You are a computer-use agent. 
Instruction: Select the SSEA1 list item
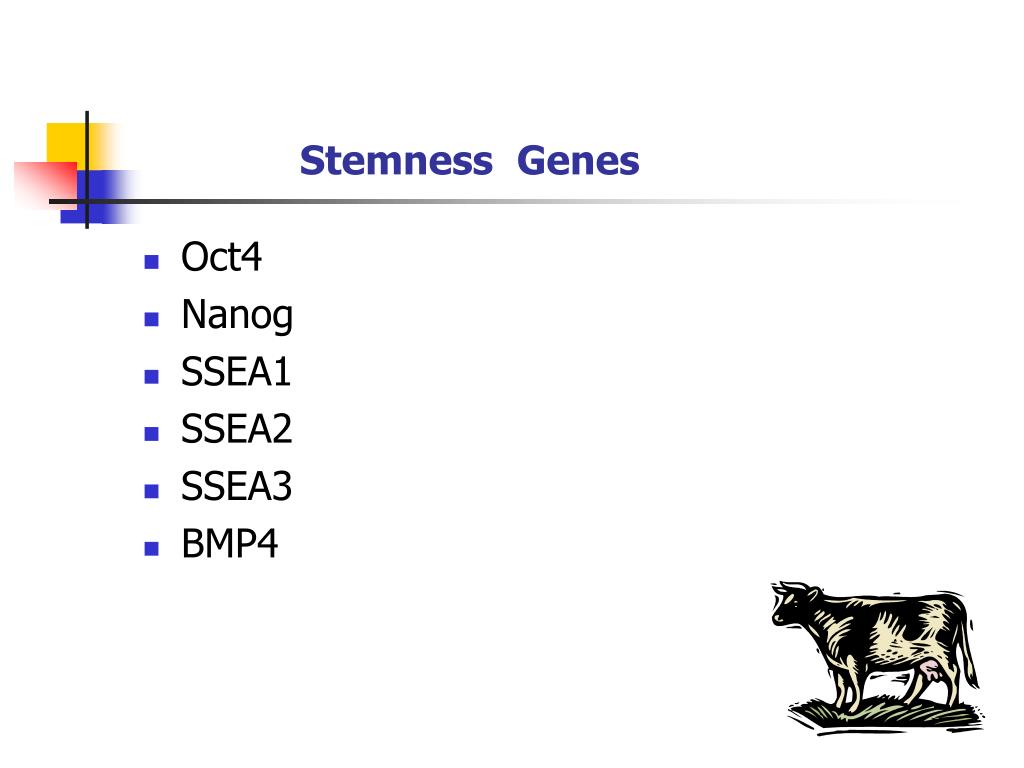236,372
